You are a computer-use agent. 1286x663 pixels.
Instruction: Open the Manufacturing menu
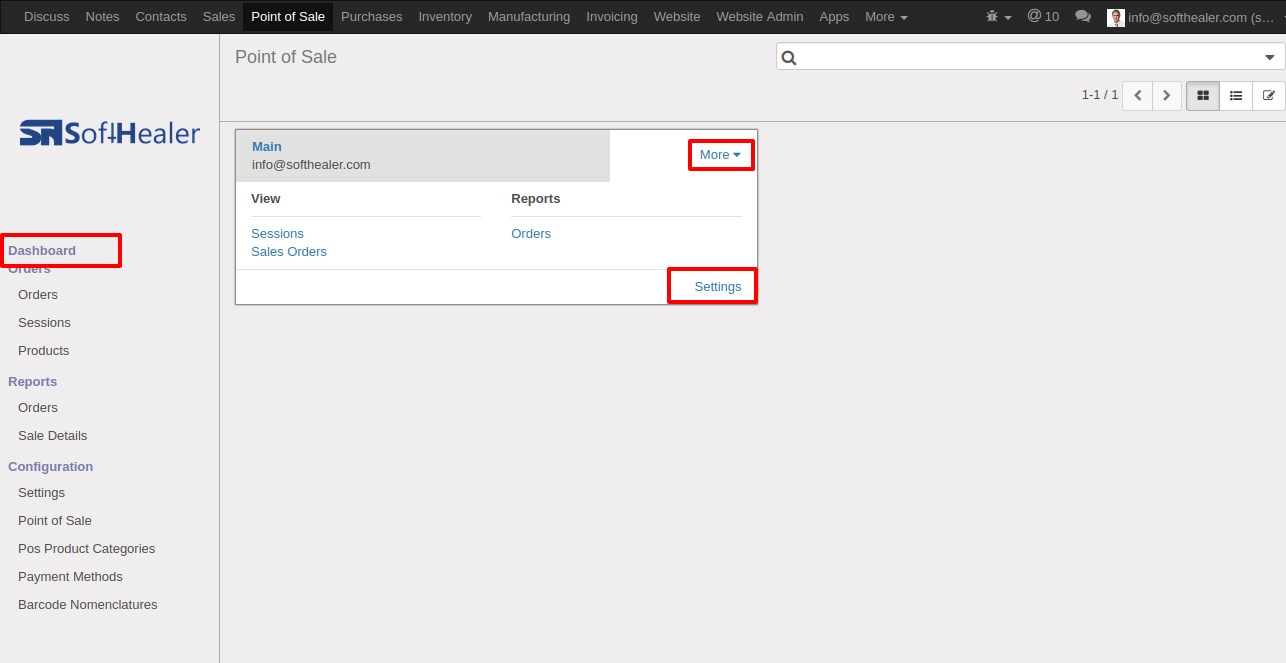point(529,17)
